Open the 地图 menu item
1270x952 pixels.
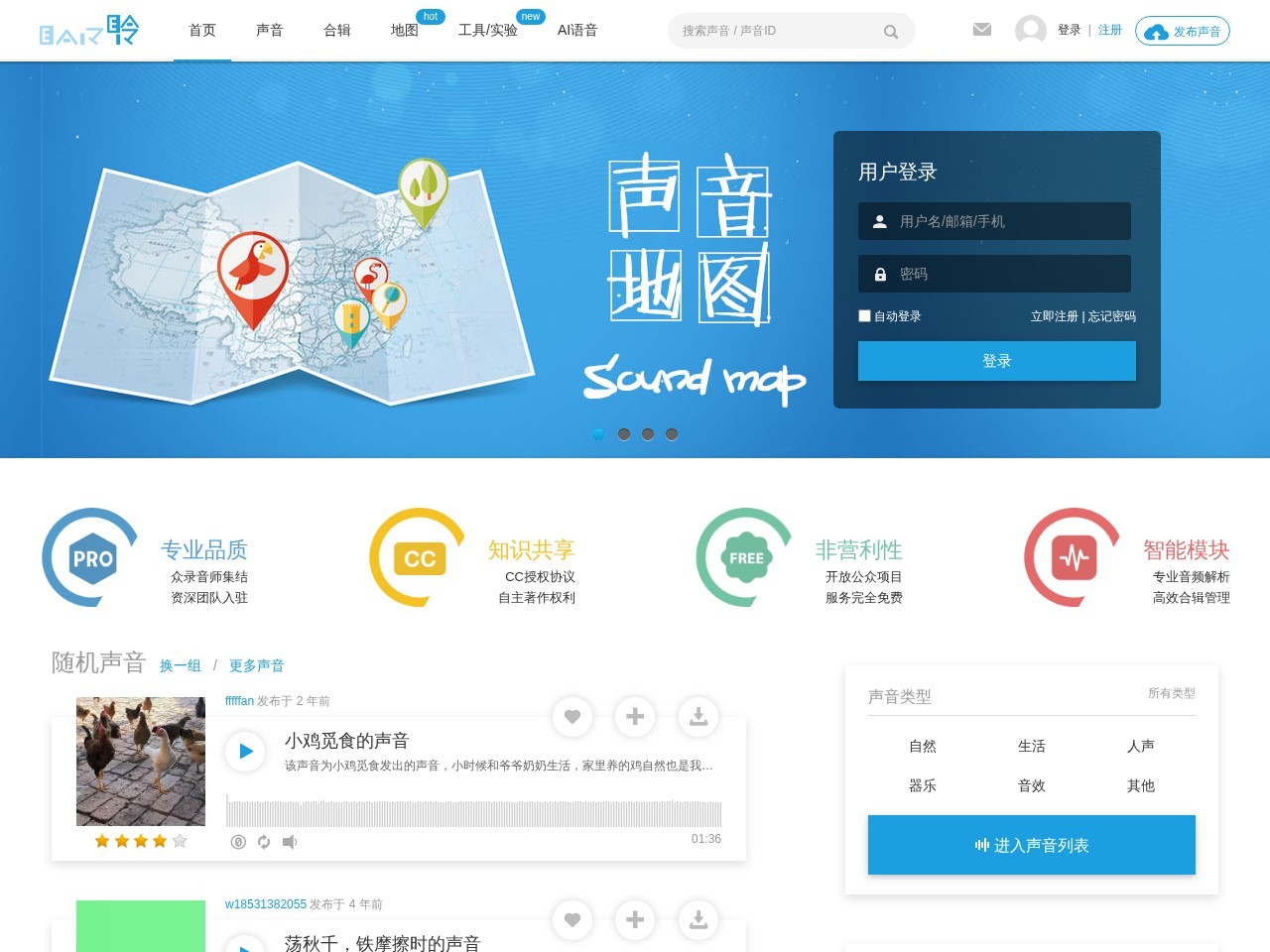405,31
